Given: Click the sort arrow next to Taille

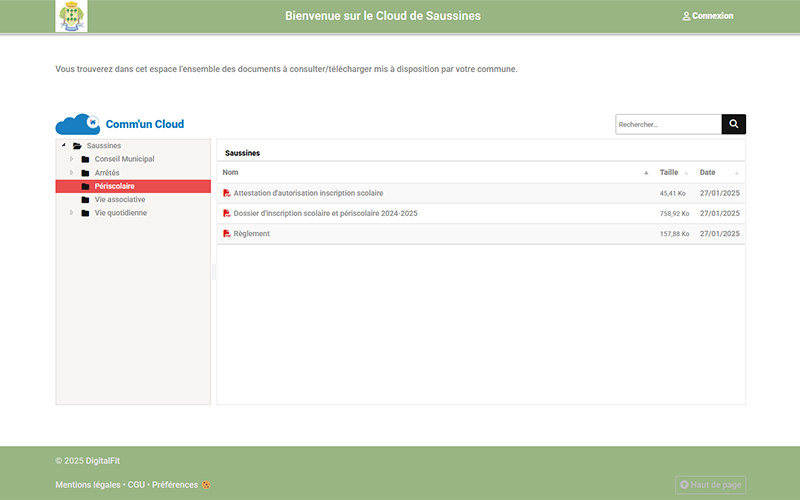Looking at the screenshot, I should coord(686,173).
